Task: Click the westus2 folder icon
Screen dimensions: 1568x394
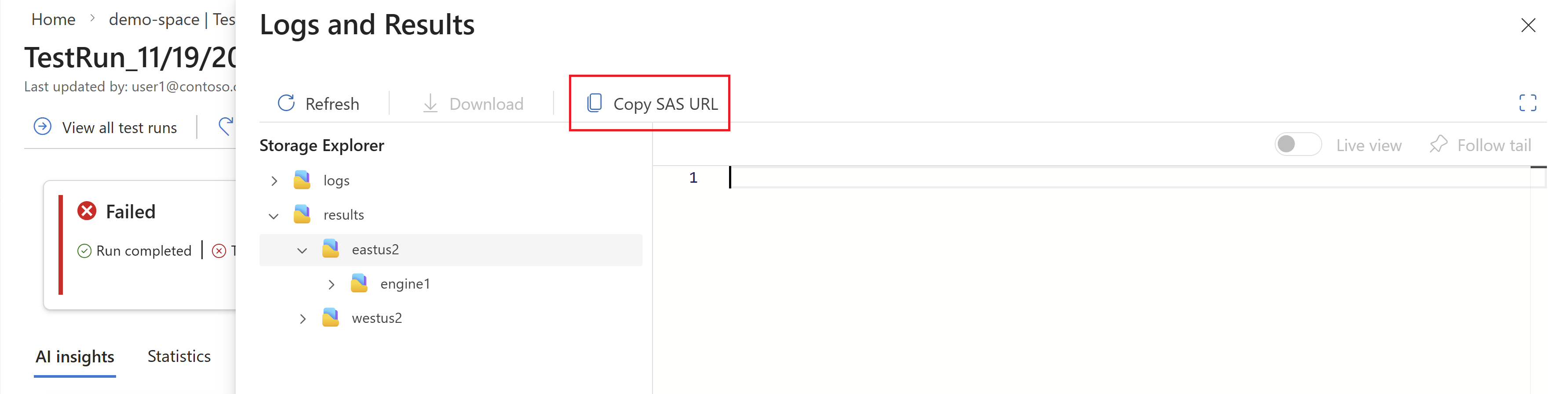Action: 331,318
